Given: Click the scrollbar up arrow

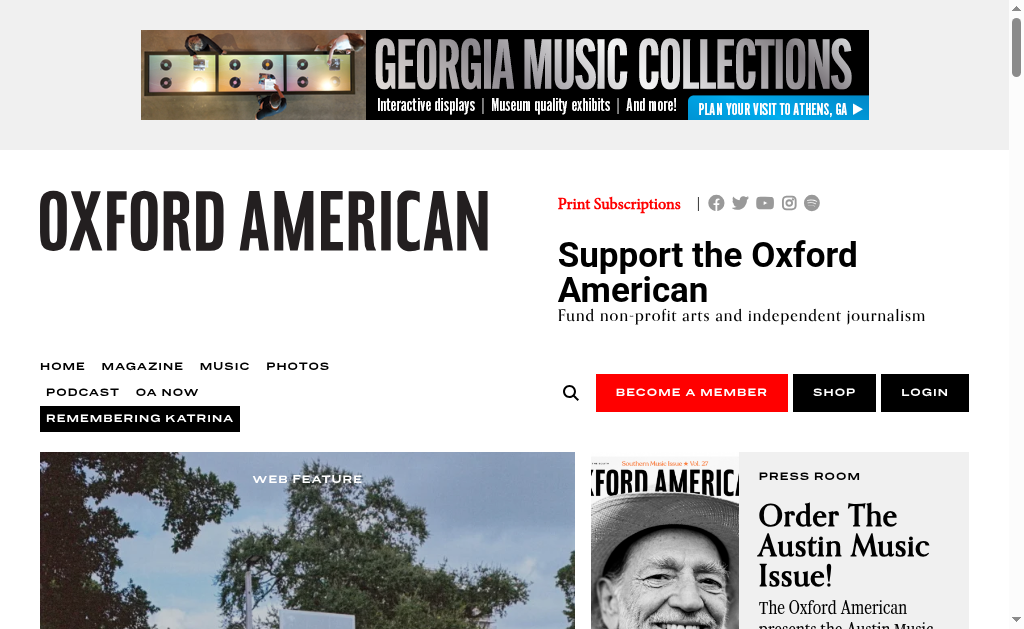Looking at the screenshot, I should (x=1016, y=8).
